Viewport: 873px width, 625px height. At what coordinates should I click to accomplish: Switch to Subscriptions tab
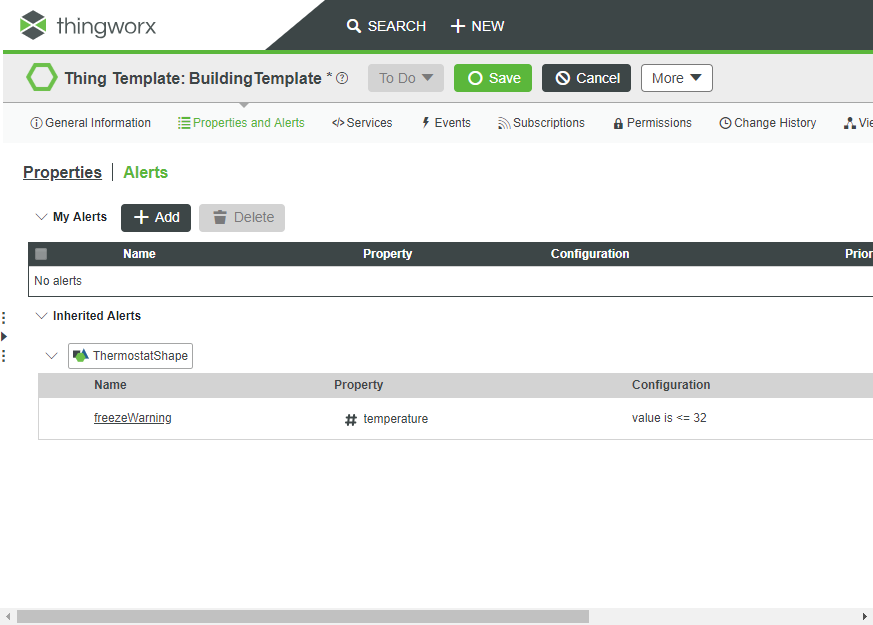(x=541, y=123)
